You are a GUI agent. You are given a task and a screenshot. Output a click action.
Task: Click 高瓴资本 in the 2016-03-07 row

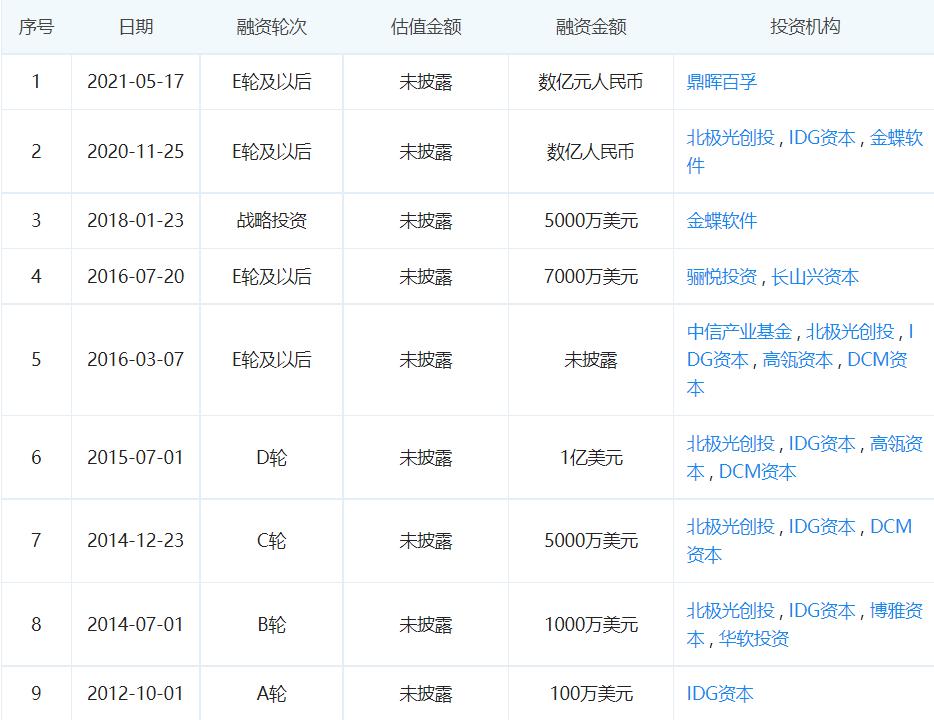[798, 360]
